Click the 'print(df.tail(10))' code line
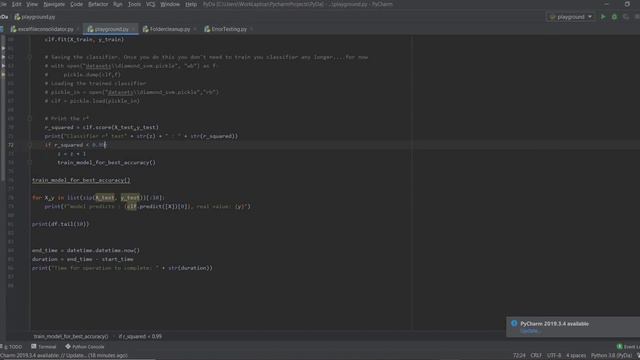This screenshot has height=360, width=640. 60,224
